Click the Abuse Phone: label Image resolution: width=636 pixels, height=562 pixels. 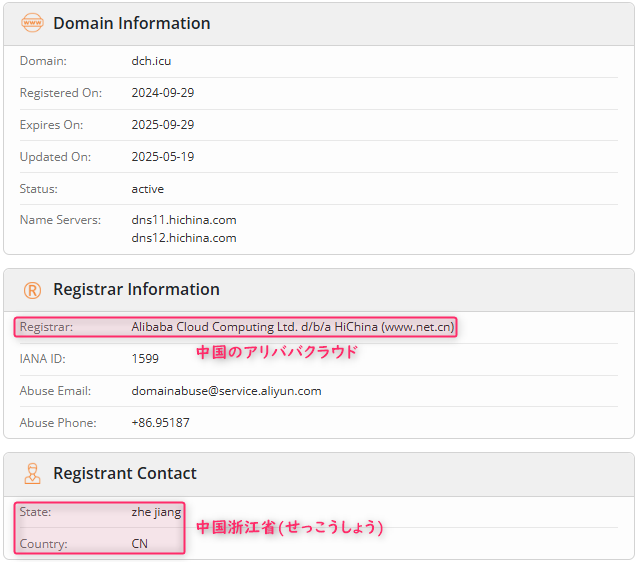coord(58,423)
